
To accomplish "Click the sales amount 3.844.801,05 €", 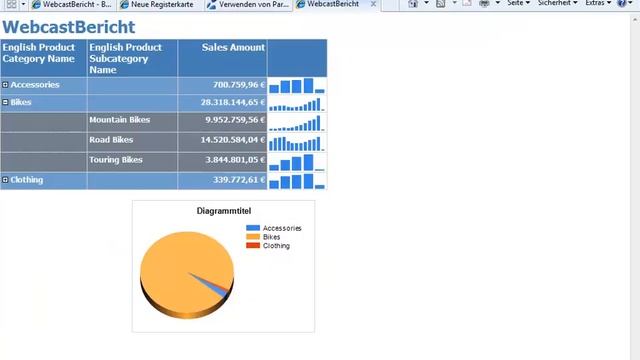I will point(235,160).
